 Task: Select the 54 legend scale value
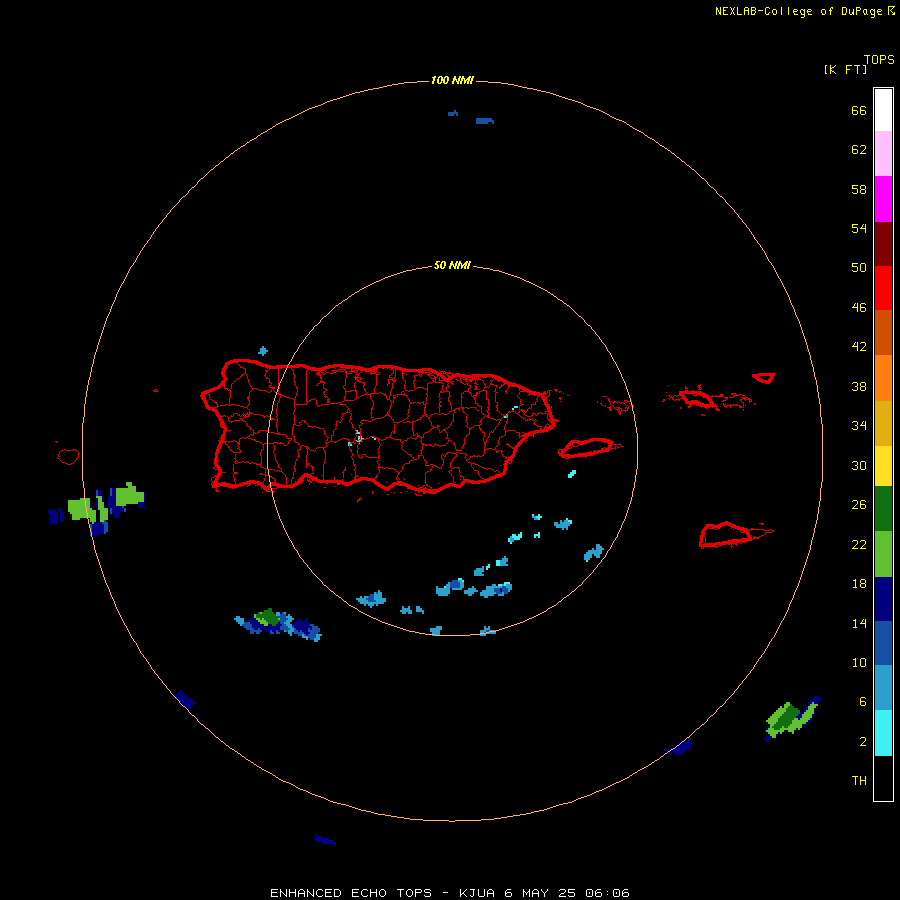tap(859, 228)
